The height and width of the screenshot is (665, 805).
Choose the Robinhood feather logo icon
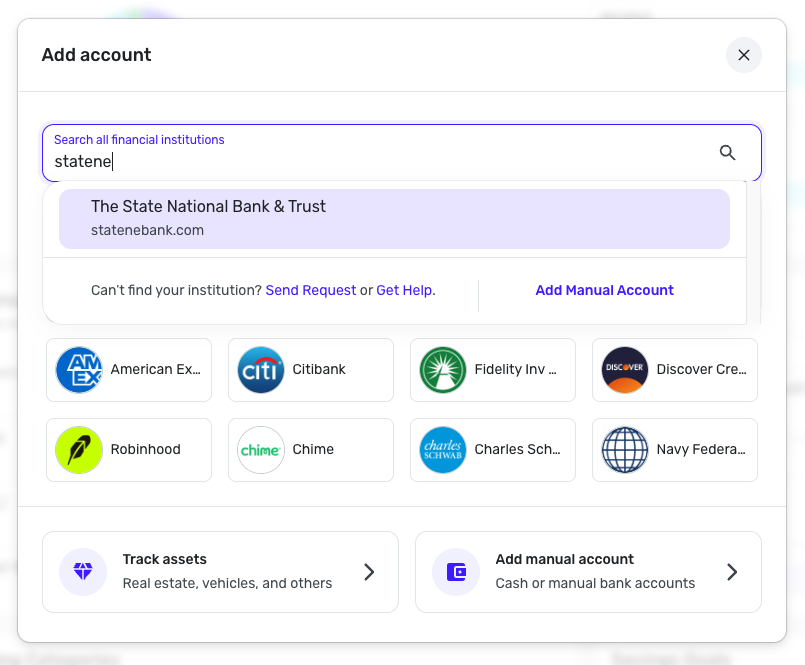tap(80, 450)
